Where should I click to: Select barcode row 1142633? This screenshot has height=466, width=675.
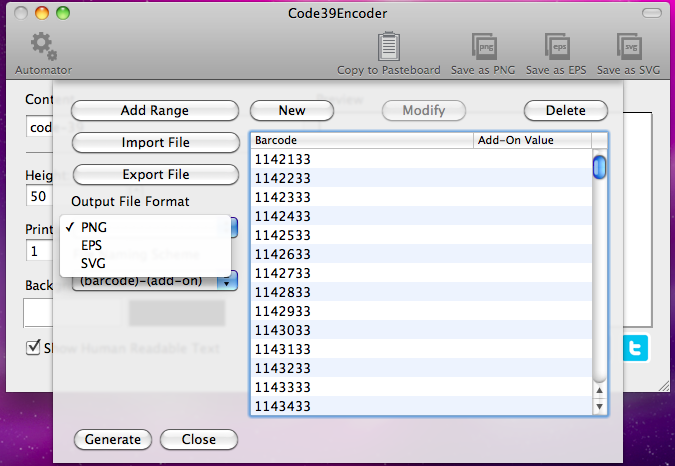tap(421, 254)
